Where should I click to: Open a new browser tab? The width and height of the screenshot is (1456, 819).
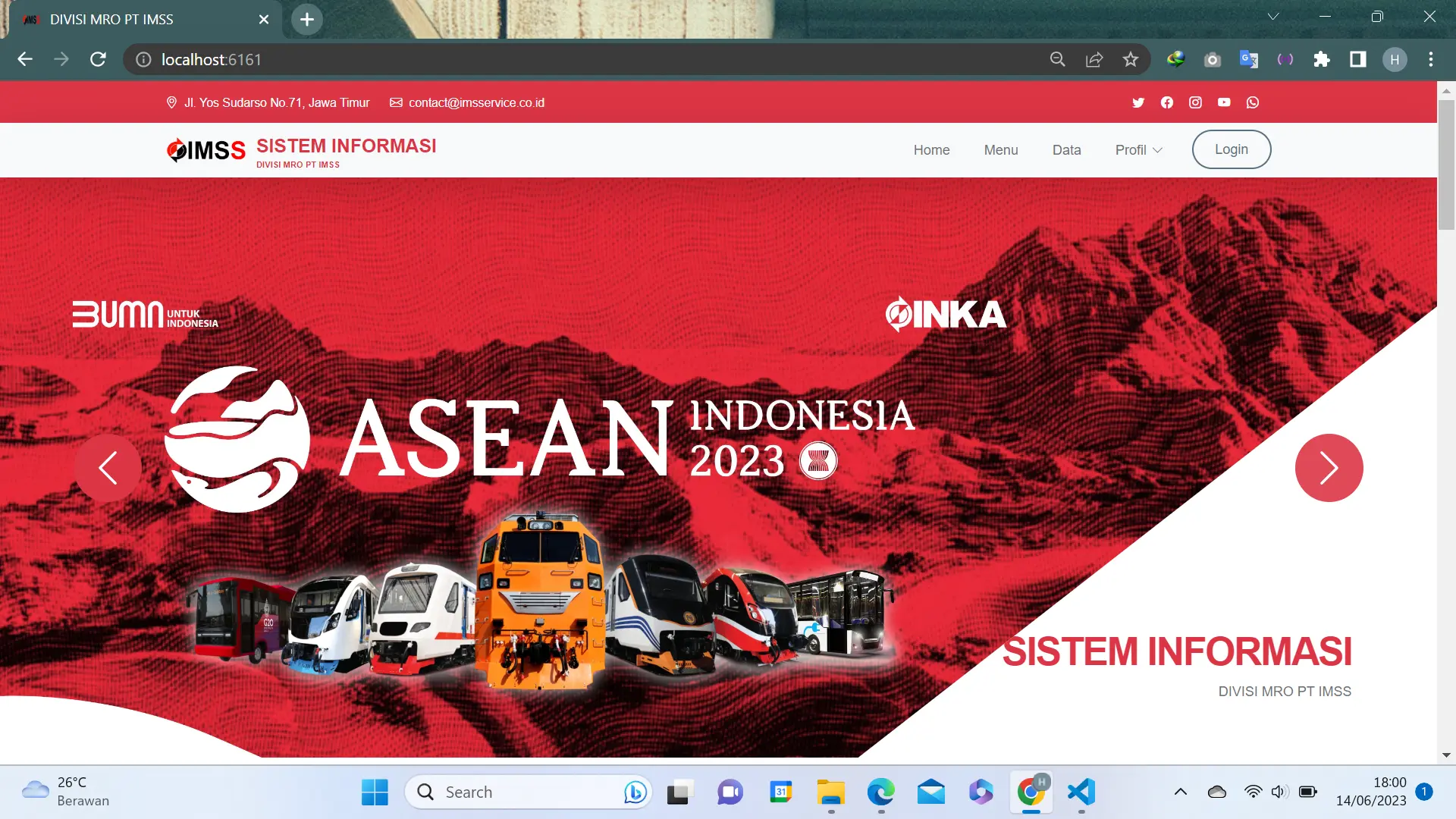[306, 19]
